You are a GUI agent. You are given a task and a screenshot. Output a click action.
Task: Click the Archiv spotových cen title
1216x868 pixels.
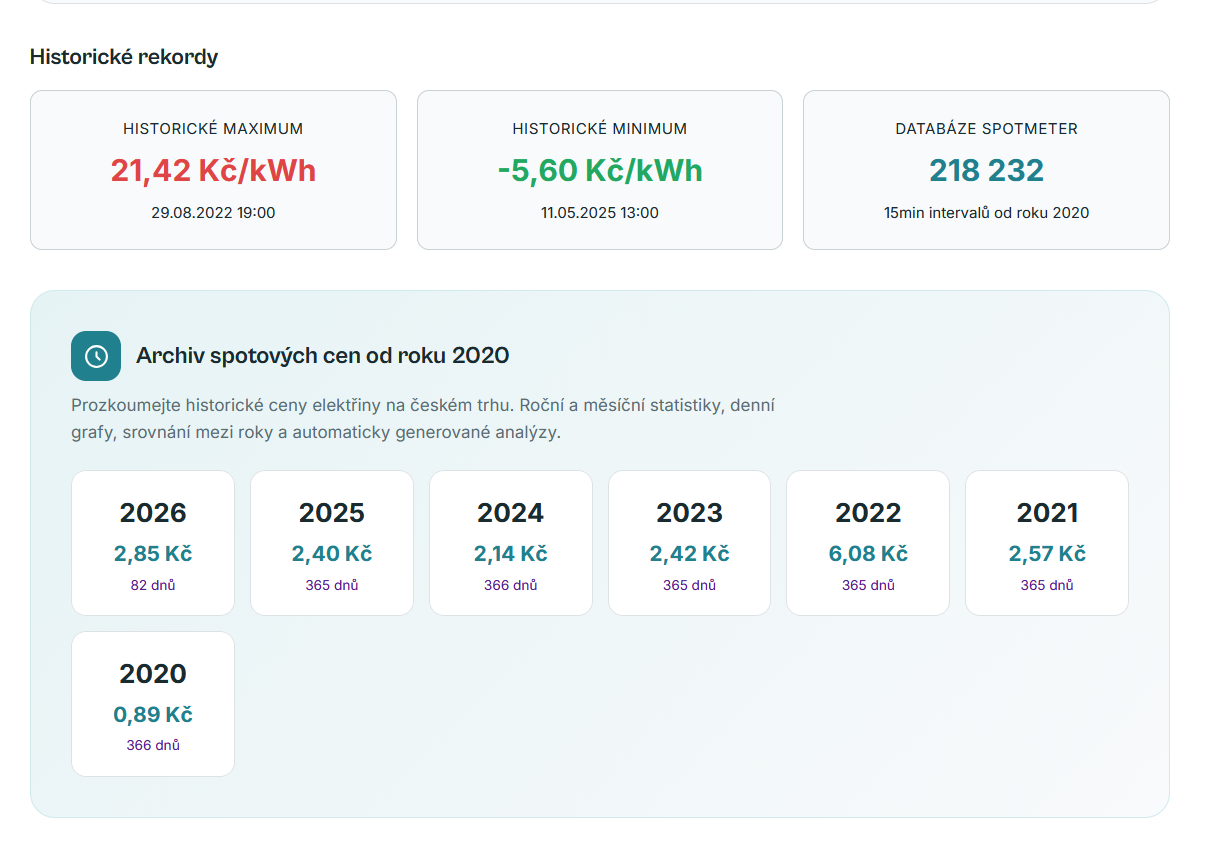tap(323, 355)
